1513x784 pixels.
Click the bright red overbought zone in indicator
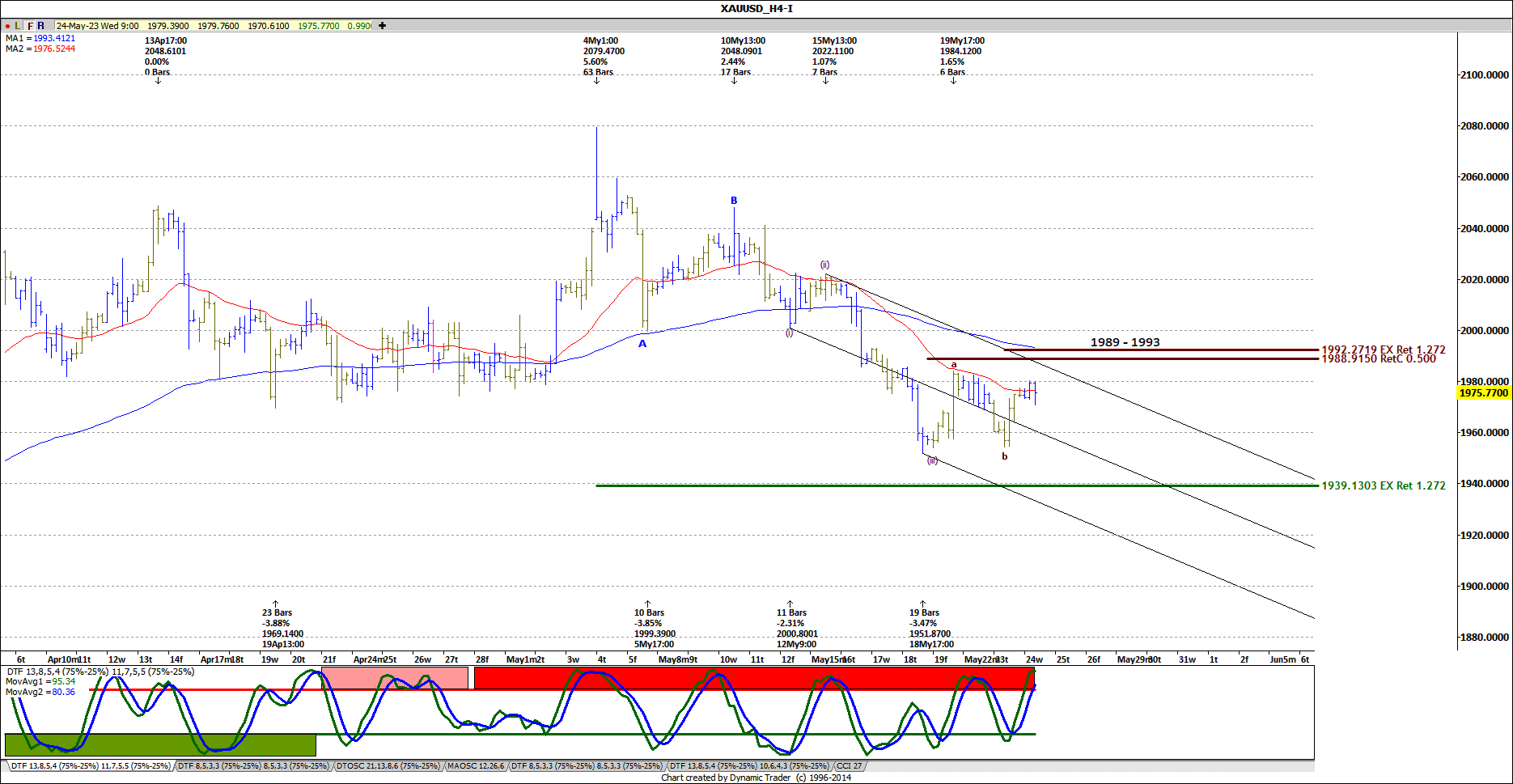(754, 678)
